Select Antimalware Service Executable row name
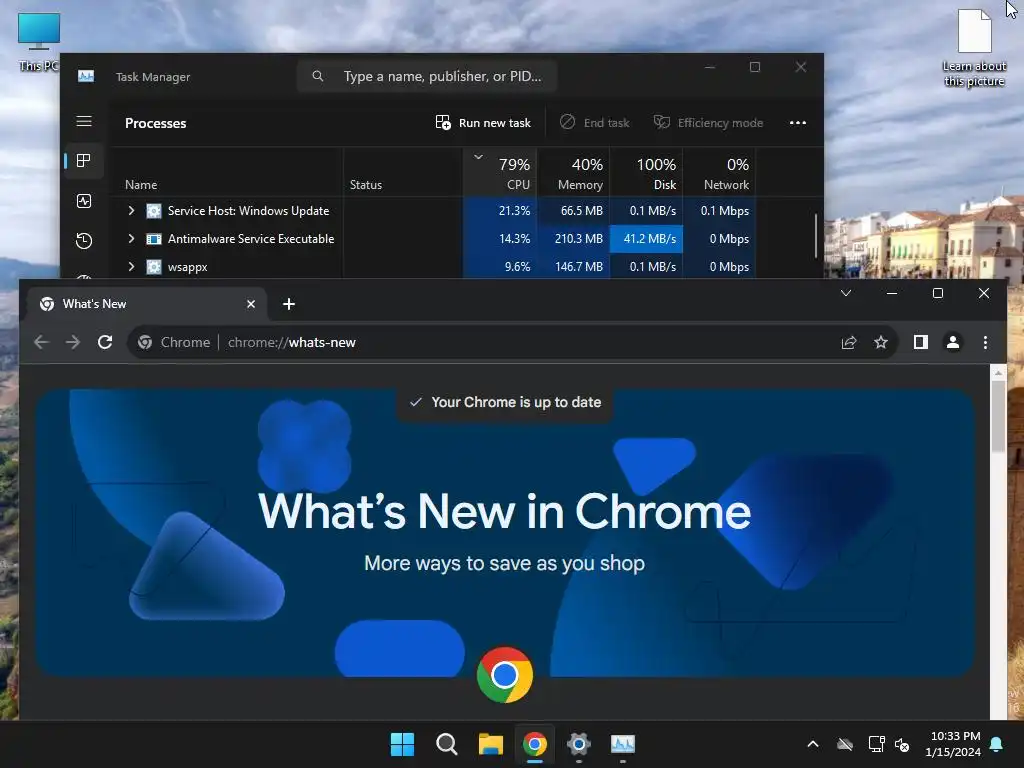Screen dimensions: 1024x768 pyautogui.click(x=251, y=239)
